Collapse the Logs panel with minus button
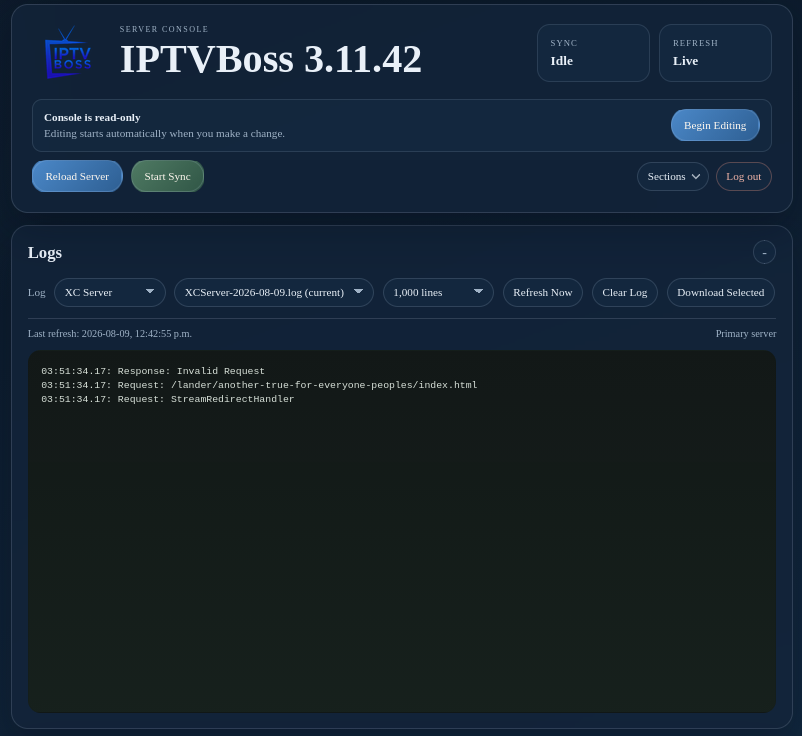 point(764,252)
